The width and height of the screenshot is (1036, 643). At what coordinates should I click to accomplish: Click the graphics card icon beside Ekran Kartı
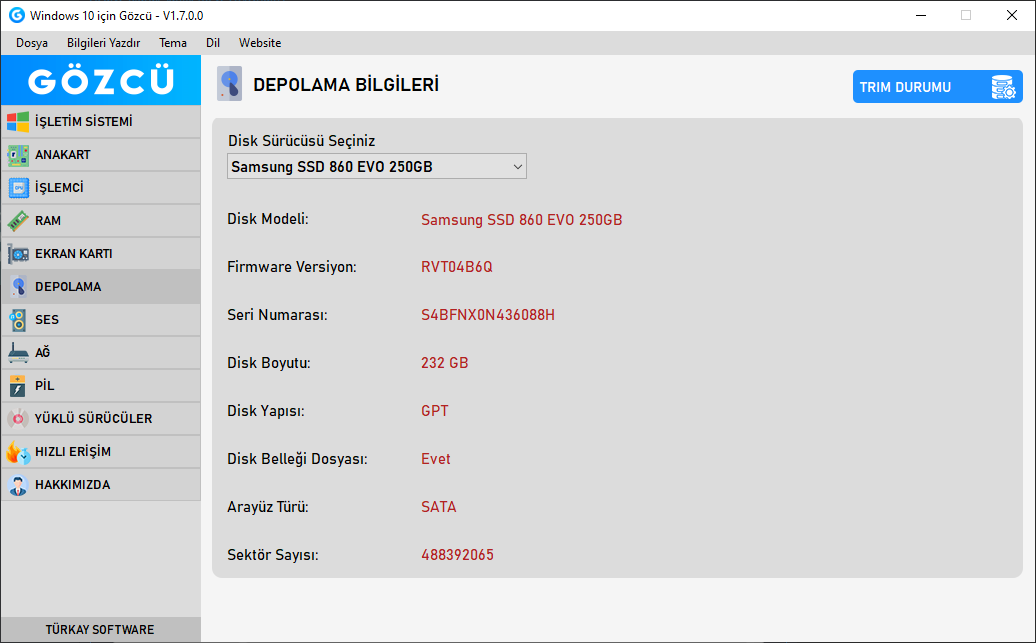pos(18,254)
